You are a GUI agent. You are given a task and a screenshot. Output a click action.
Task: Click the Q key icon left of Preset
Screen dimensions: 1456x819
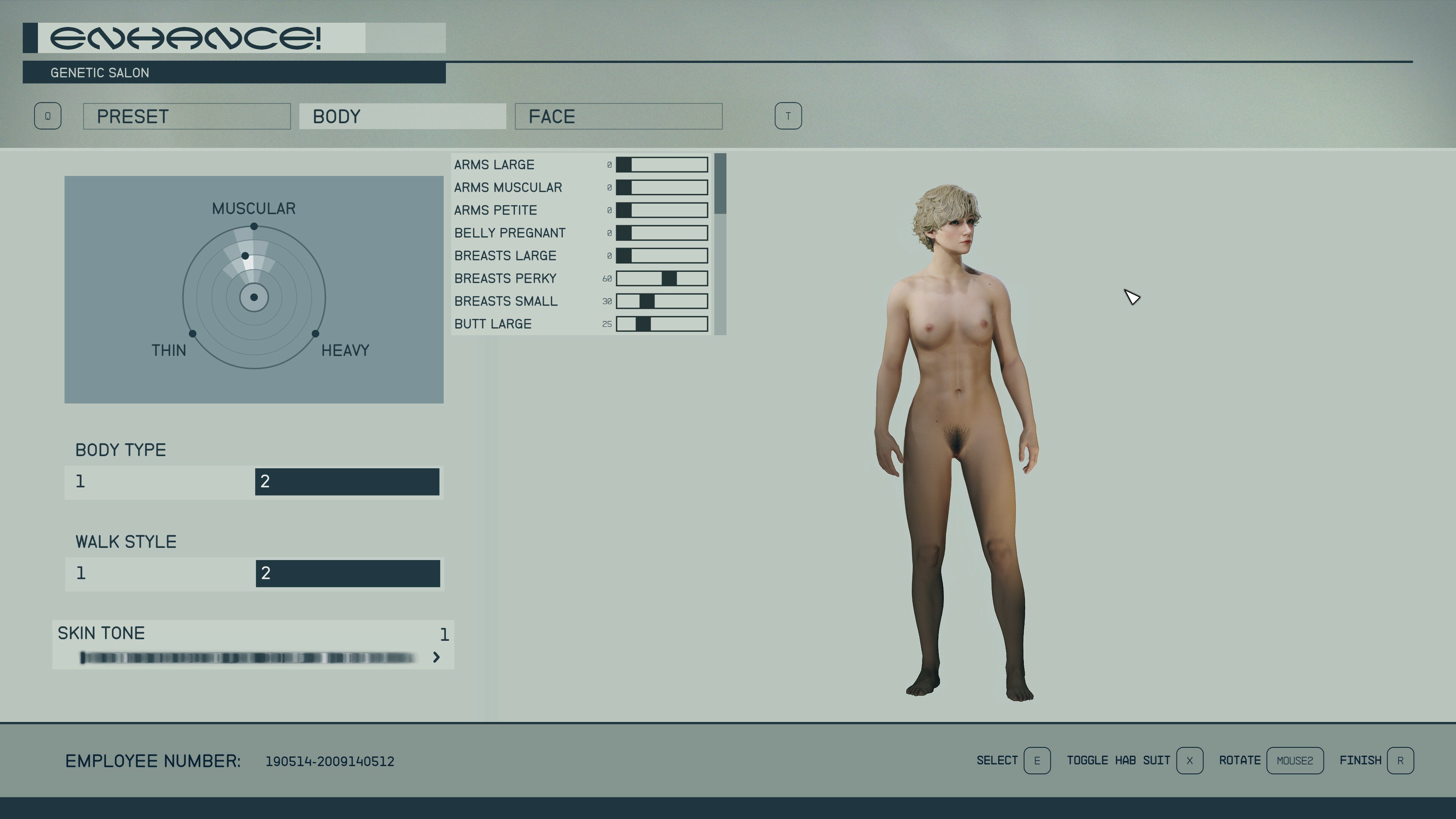(47, 116)
